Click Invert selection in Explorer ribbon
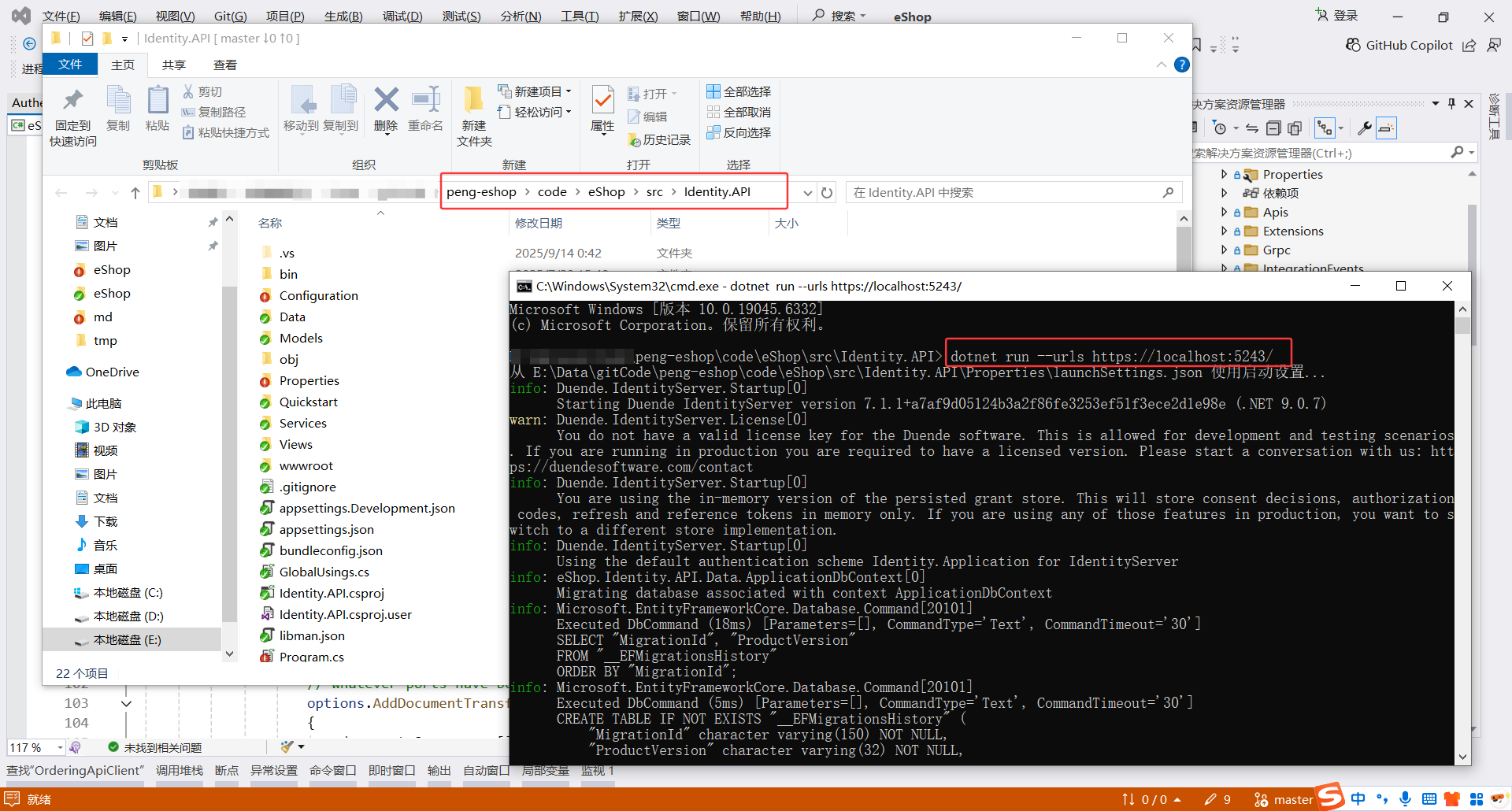The width and height of the screenshot is (1512, 811). [x=739, y=133]
